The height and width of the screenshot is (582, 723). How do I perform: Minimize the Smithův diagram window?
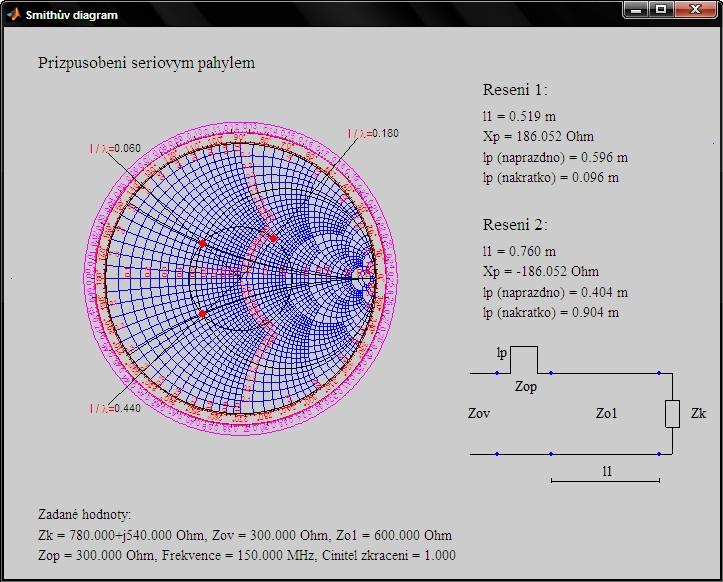coord(636,9)
